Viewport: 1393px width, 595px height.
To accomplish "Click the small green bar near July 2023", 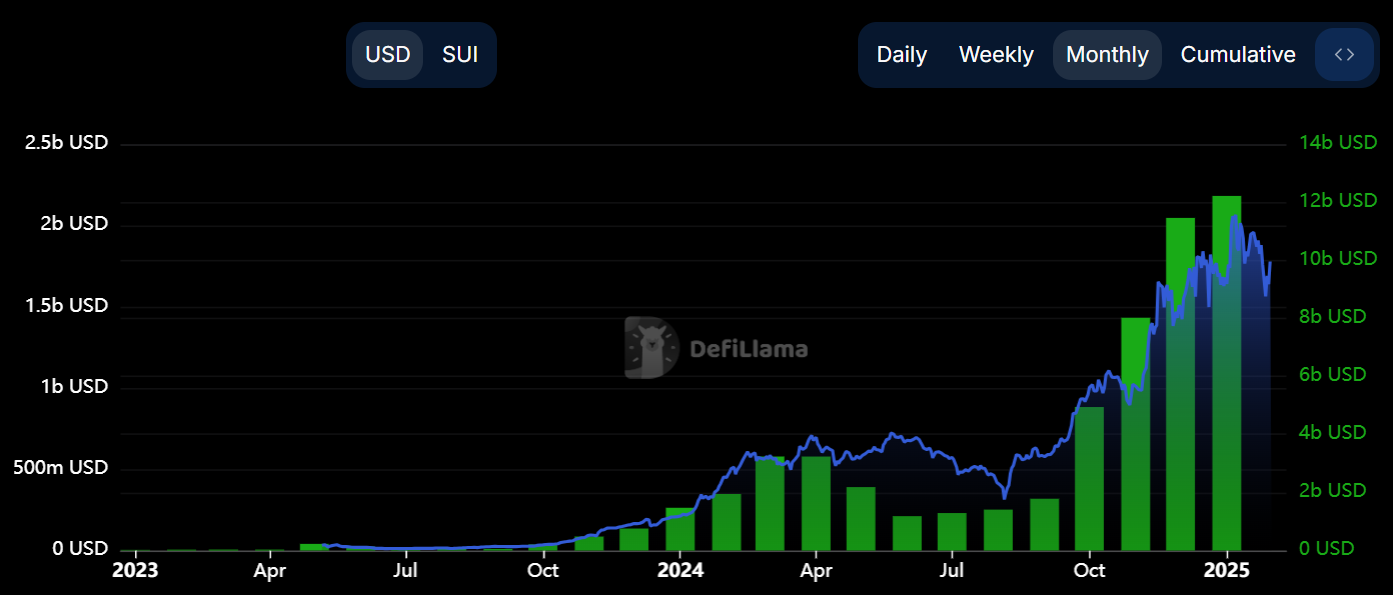I will (x=316, y=546).
